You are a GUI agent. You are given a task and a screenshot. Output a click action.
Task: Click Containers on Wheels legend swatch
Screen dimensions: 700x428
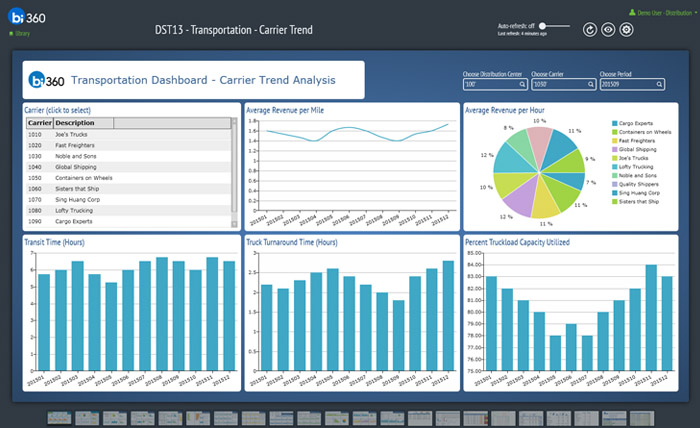(615, 132)
